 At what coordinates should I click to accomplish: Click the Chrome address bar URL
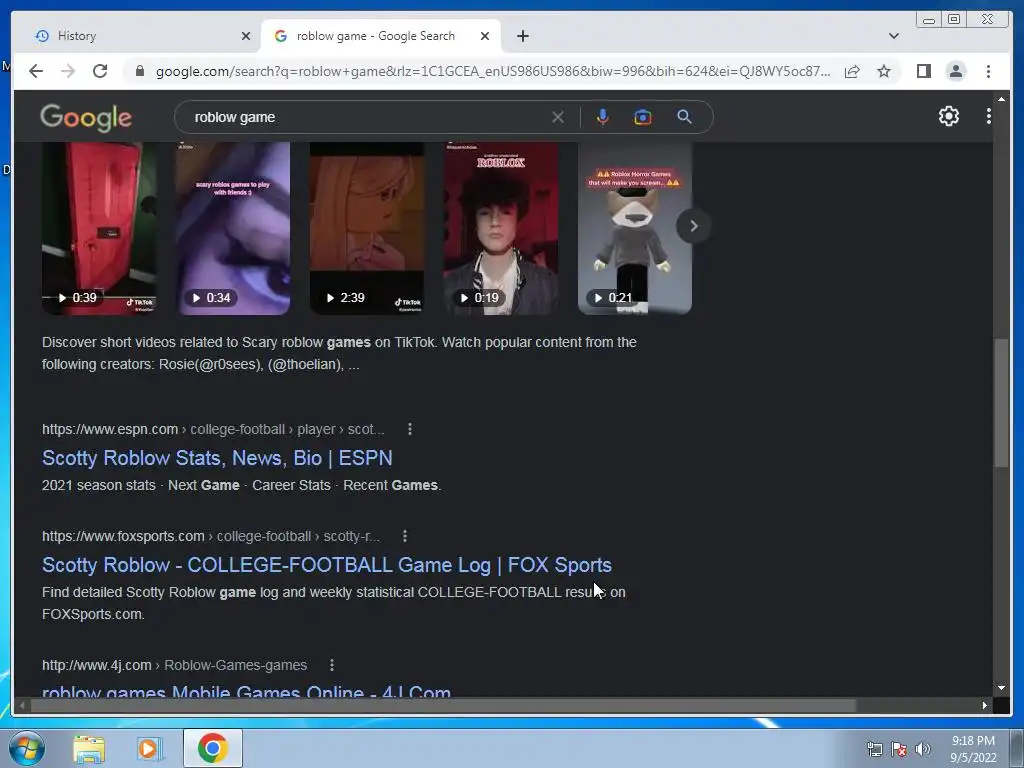(x=493, y=71)
